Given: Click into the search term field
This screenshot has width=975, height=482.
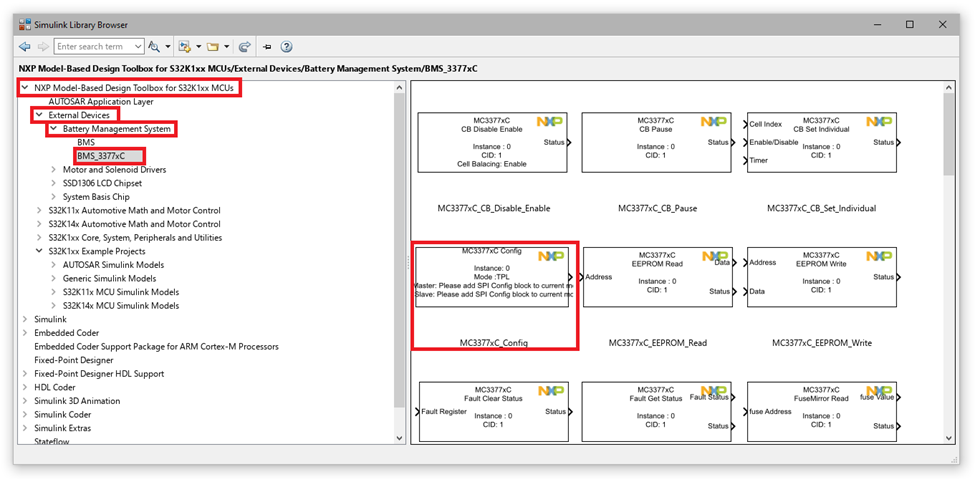Looking at the screenshot, I should tap(93, 47).
